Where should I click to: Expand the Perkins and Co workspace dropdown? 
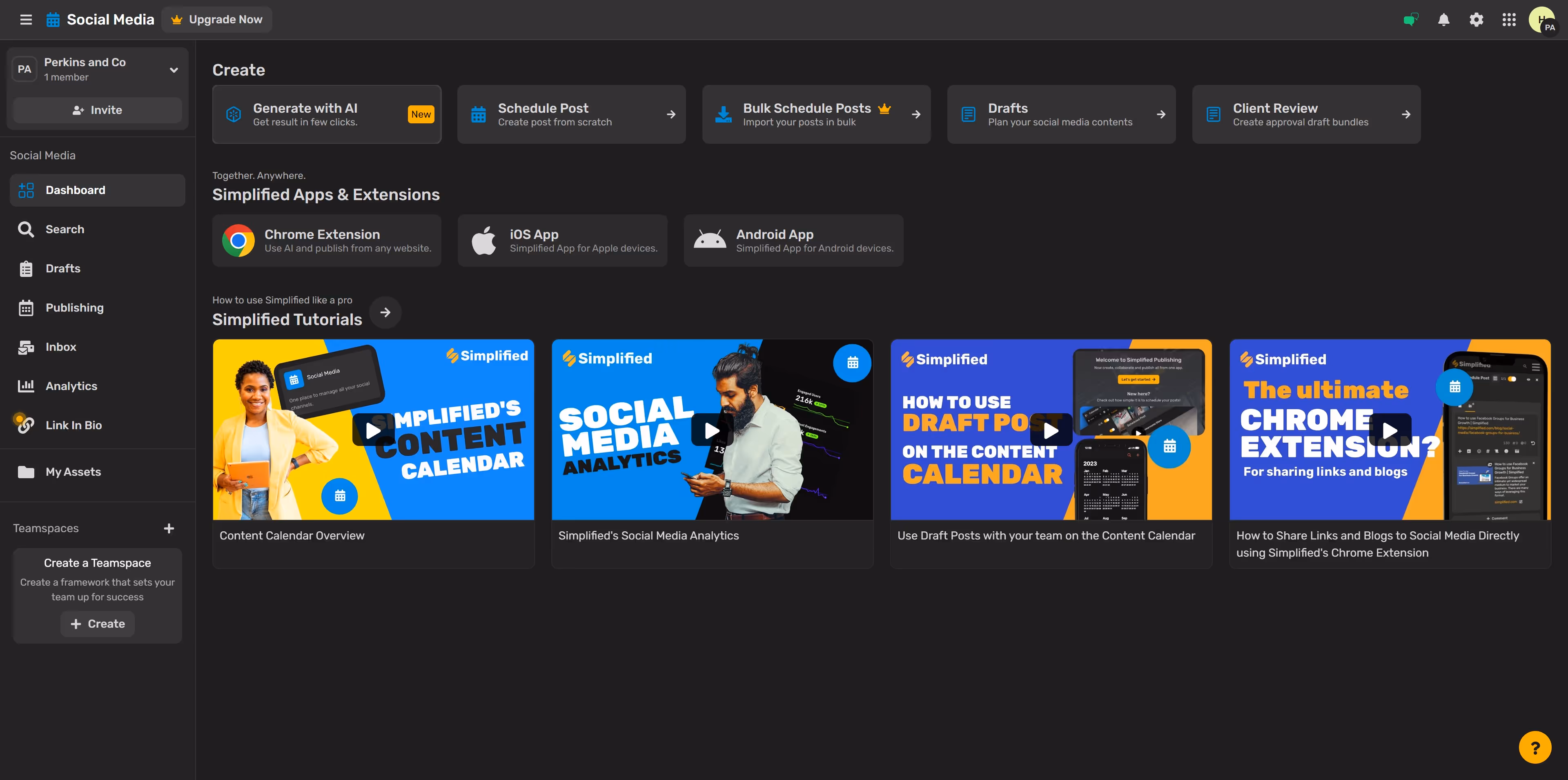pos(174,69)
